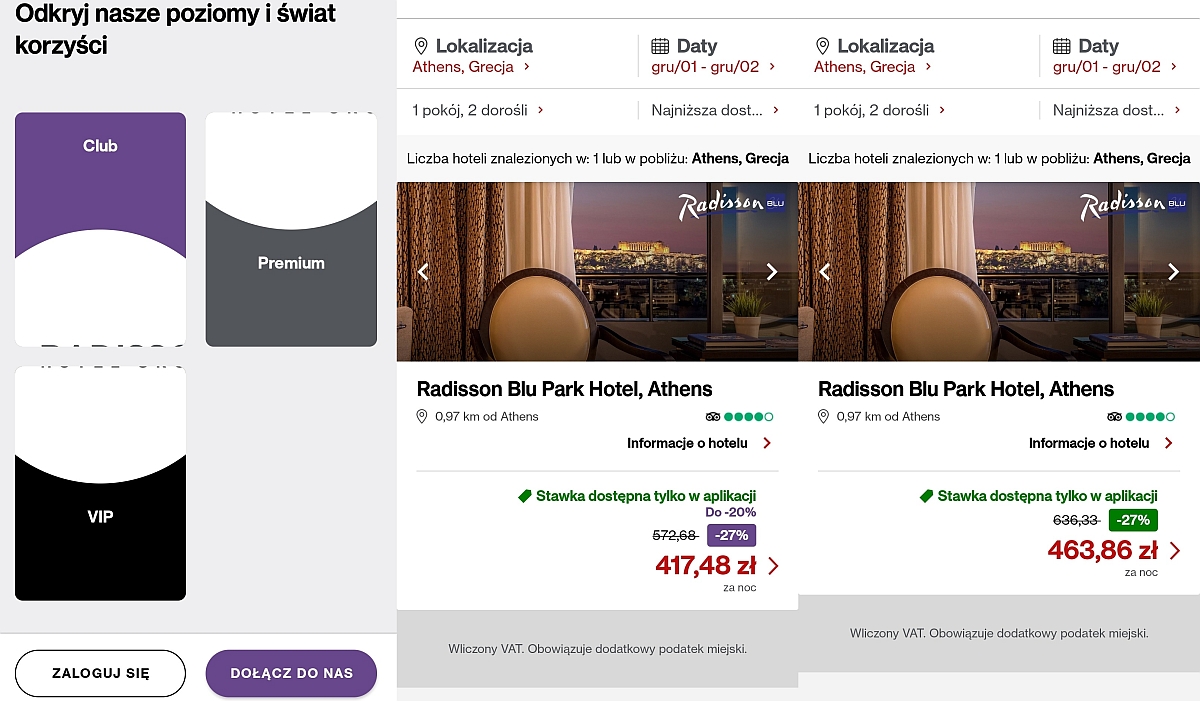Click the calendar icon beside Daty in middle panel

coord(660,46)
